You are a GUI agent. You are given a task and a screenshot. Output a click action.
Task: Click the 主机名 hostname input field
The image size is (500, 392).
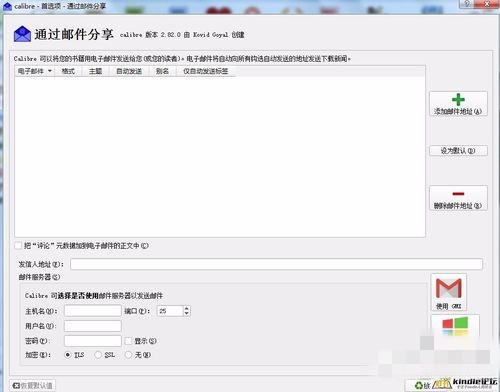click(93, 311)
